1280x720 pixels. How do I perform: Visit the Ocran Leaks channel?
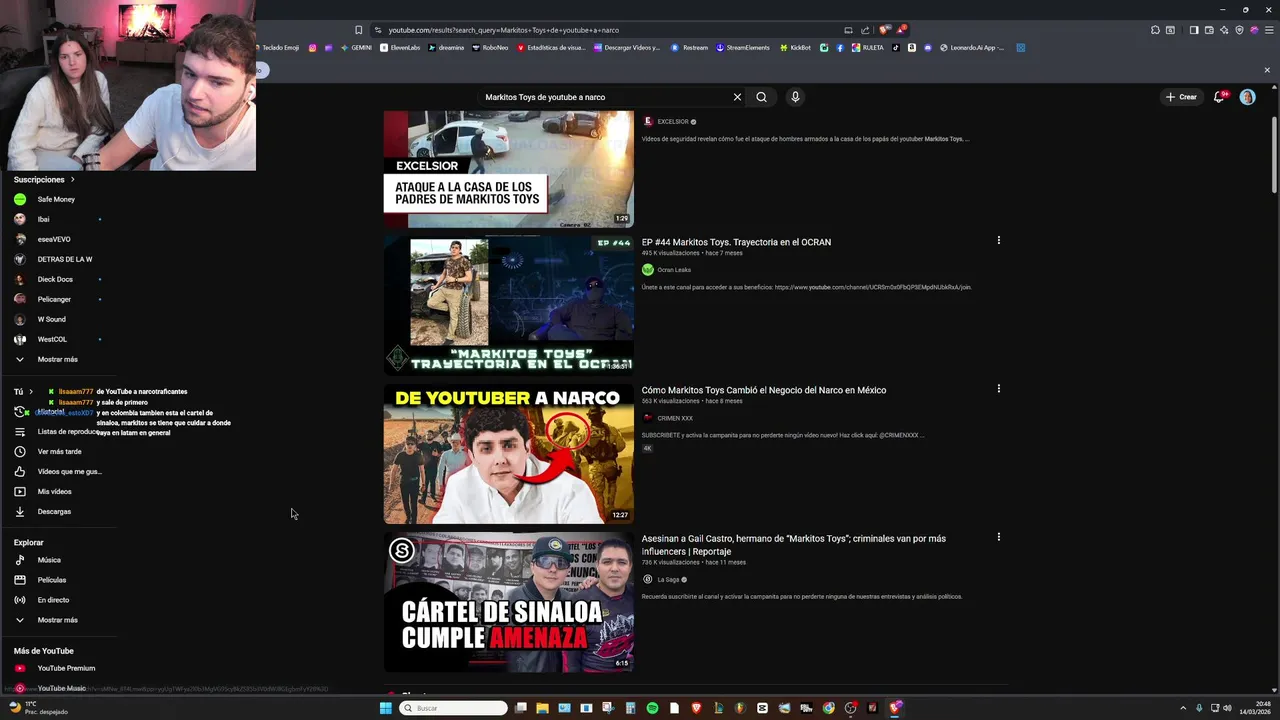pyautogui.click(x=674, y=270)
